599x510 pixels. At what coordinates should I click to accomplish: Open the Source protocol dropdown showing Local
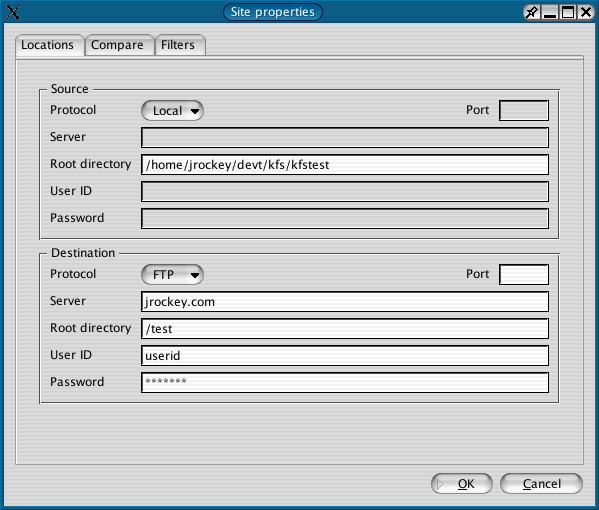coord(172,111)
